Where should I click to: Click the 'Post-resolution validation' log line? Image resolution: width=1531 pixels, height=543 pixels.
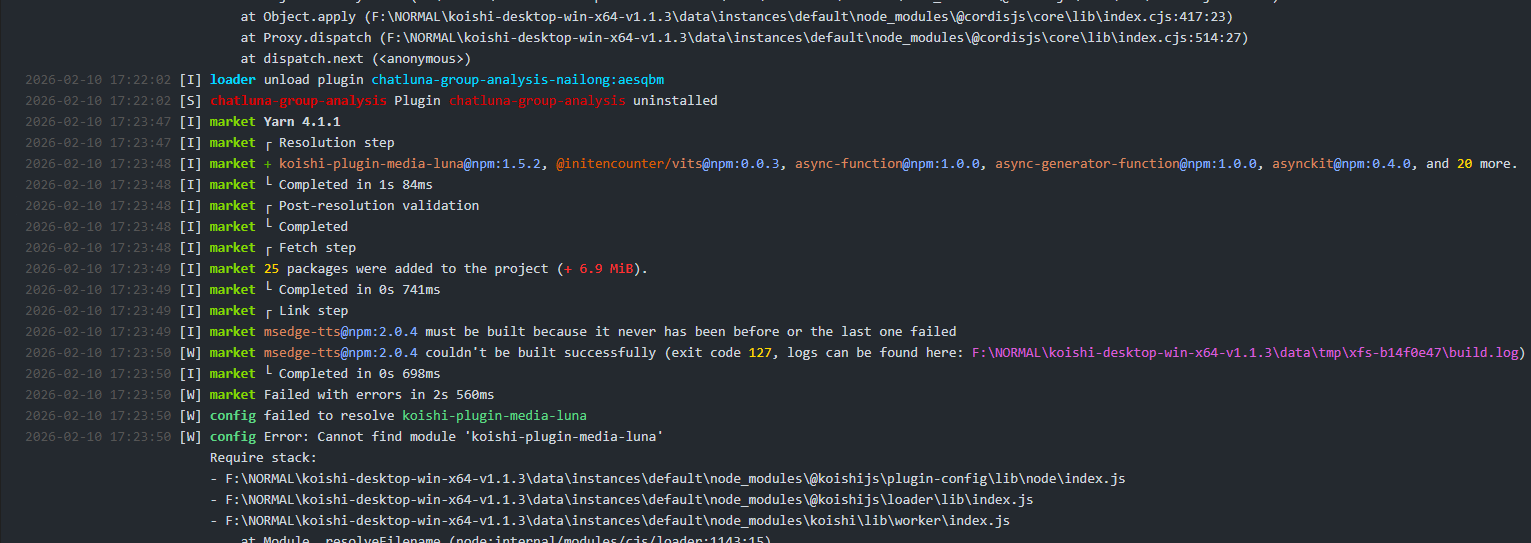tap(378, 206)
